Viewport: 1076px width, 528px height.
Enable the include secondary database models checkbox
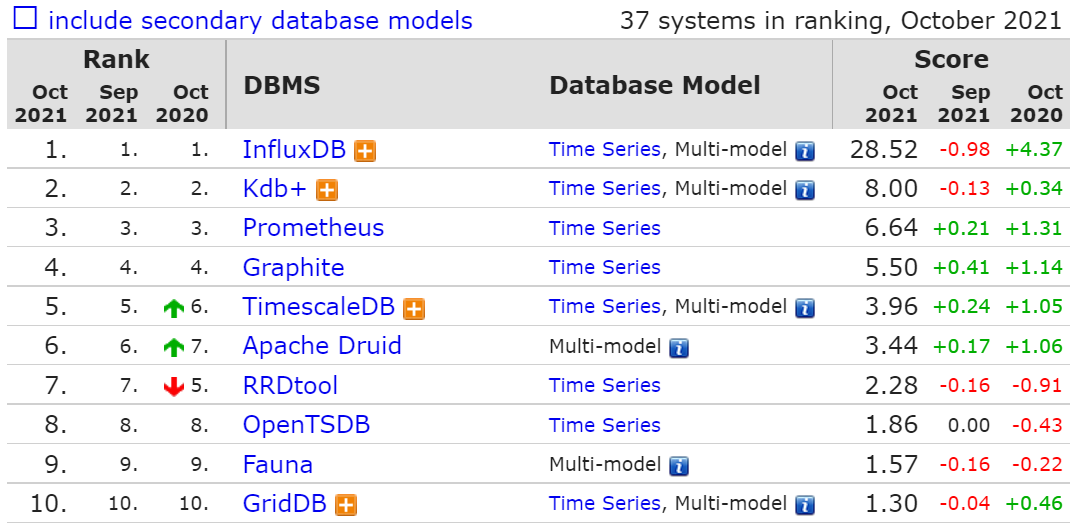point(25,19)
